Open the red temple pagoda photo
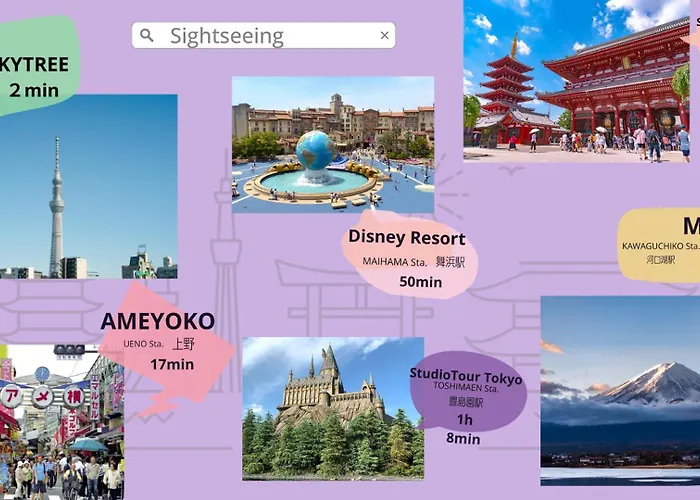 576,81
